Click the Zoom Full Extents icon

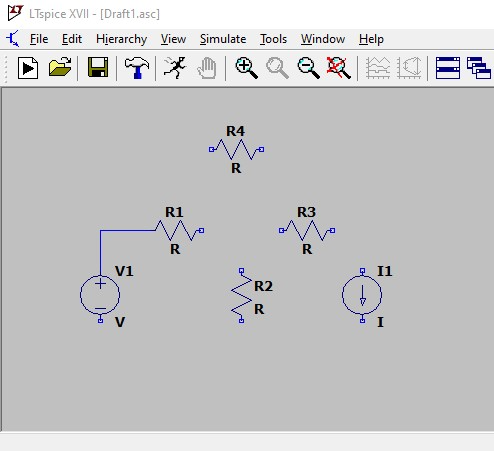click(339, 68)
